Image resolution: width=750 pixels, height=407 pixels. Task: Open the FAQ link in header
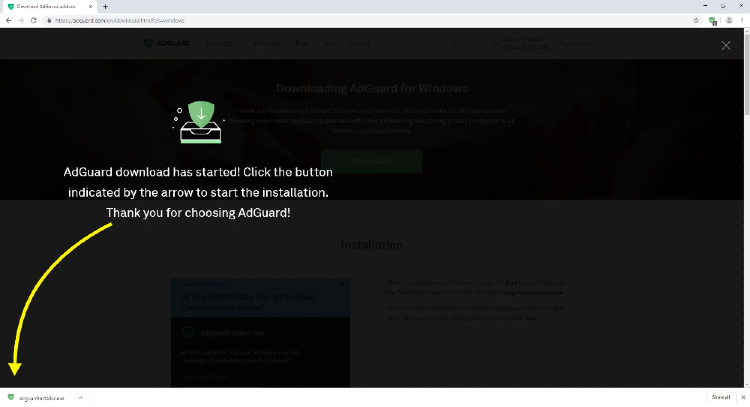pyautogui.click(x=328, y=43)
